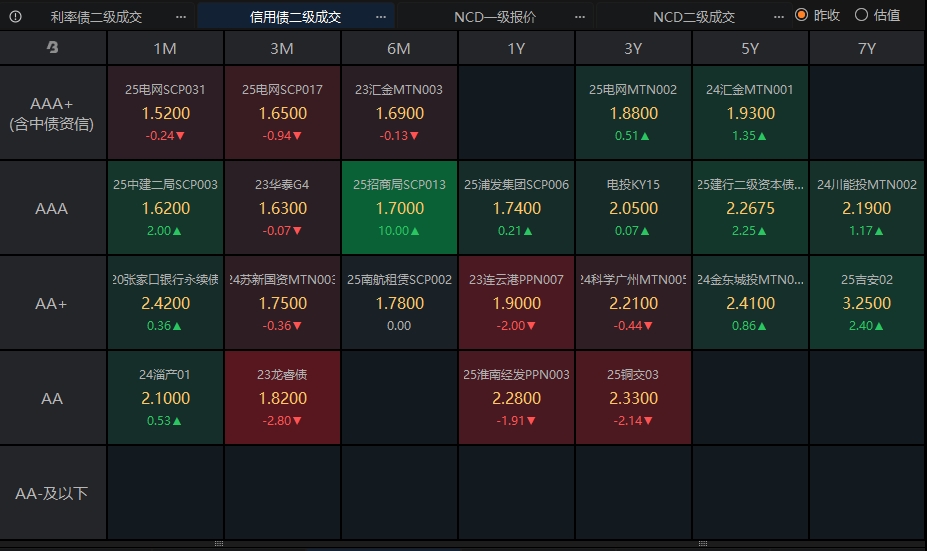
Task: Click the 3Y column header
Action: coord(633,48)
